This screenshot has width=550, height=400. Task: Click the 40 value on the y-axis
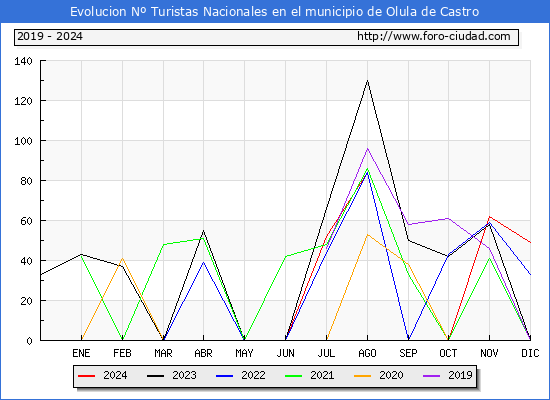[x=26, y=261]
